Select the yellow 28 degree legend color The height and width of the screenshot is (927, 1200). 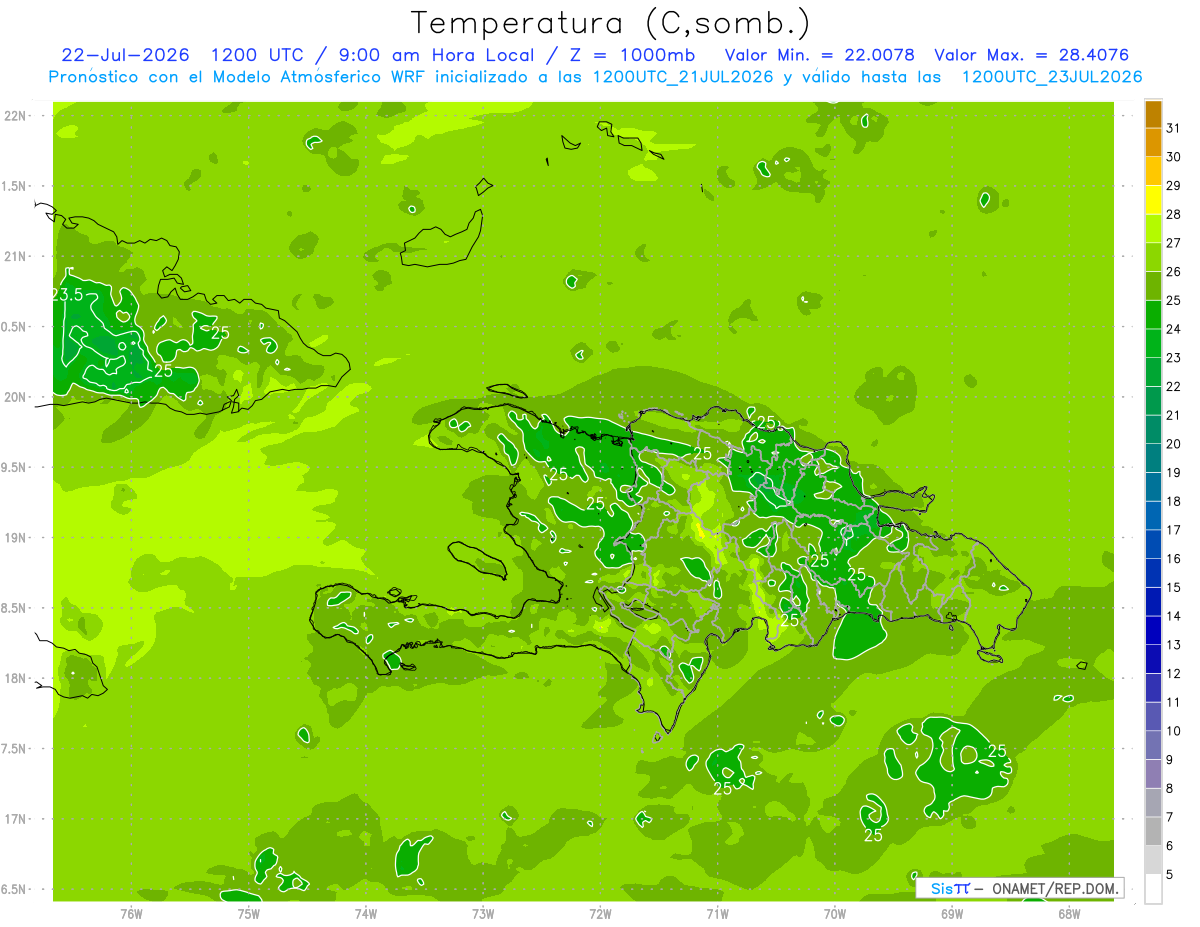pos(1153,200)
